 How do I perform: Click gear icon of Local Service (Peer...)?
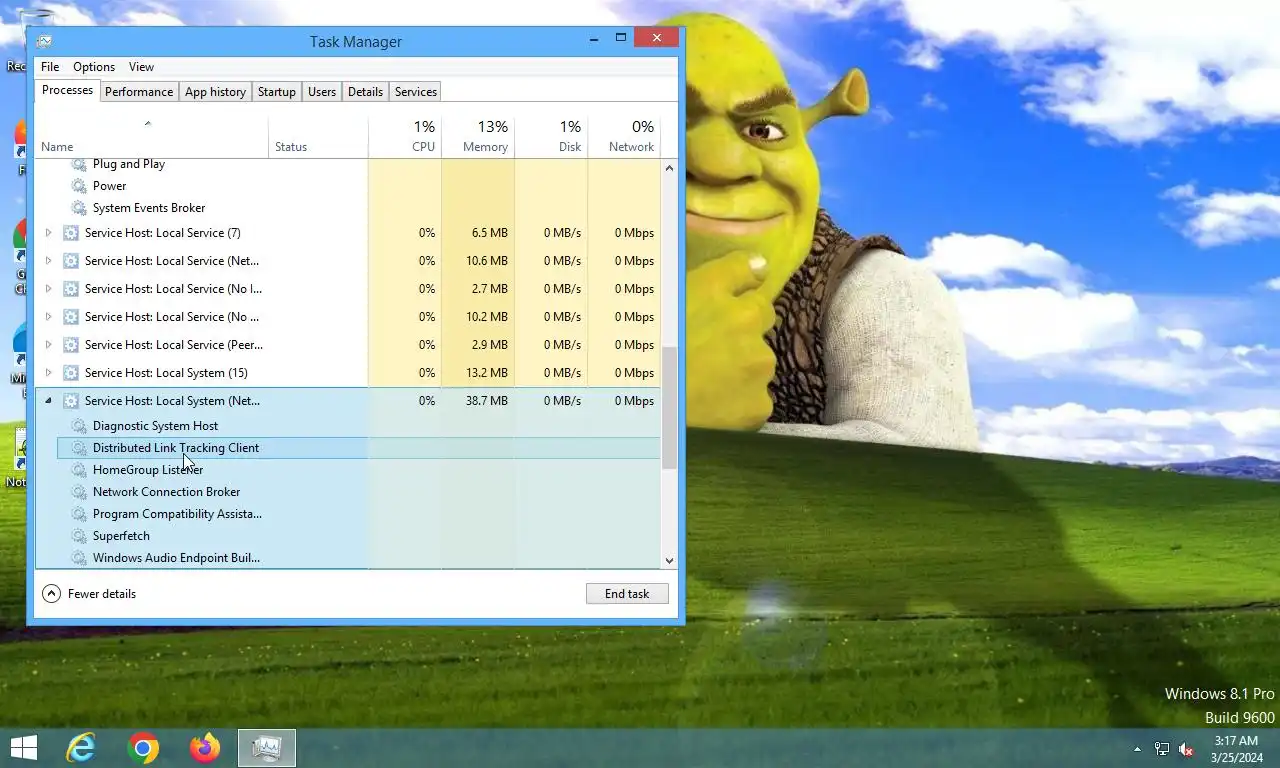(x=71, y=345)
